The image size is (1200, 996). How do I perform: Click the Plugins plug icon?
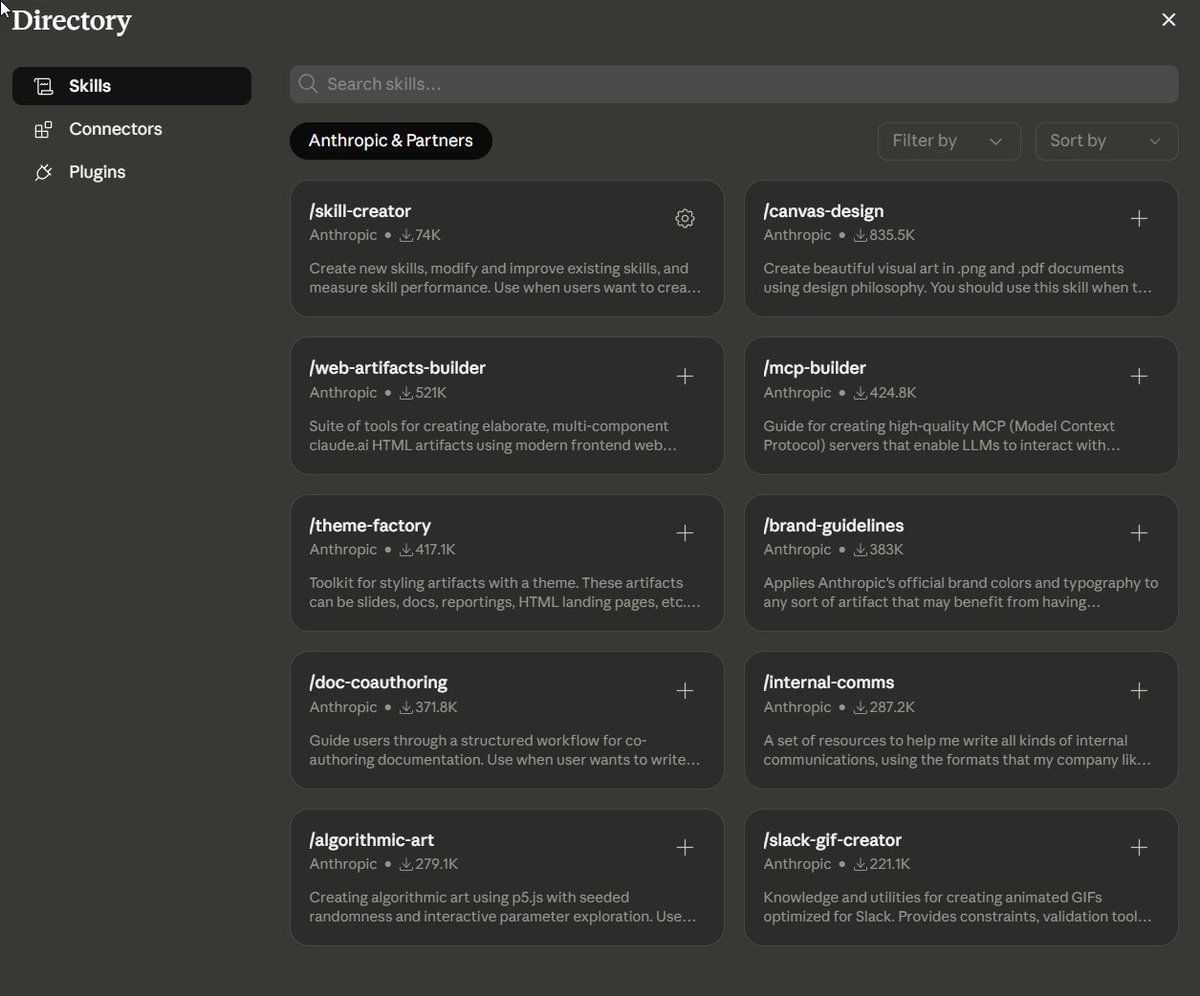[x=43, y=172]
